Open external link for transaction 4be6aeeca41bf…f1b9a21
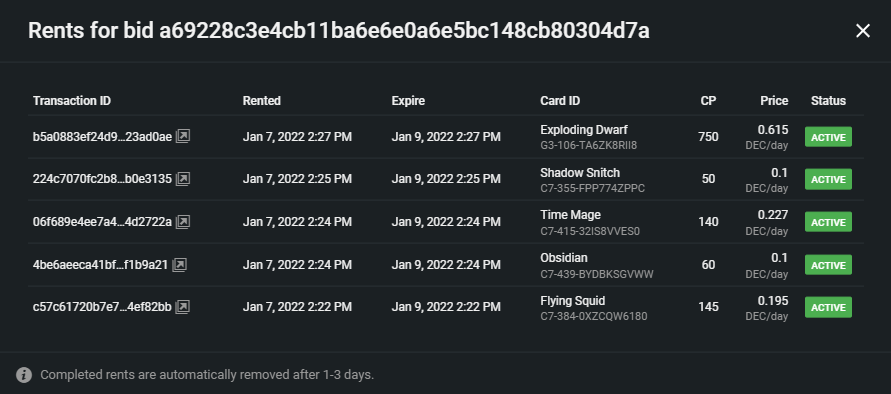 pos(179,264)
